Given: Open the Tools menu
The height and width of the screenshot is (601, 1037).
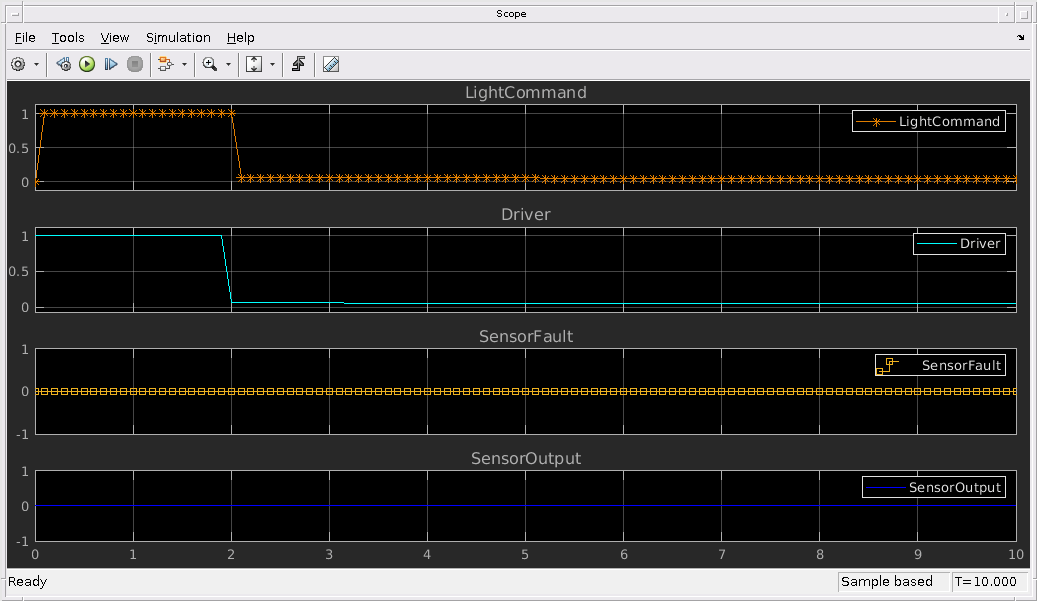Looking at the screenshot, I should pos(68,37).
